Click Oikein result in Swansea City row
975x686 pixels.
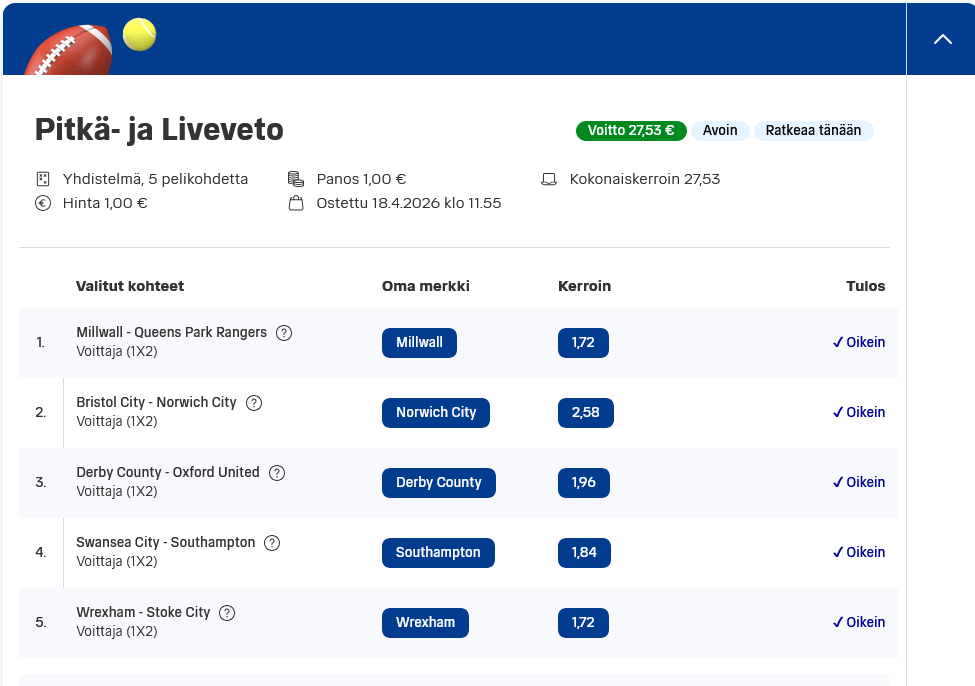(859, 553)
